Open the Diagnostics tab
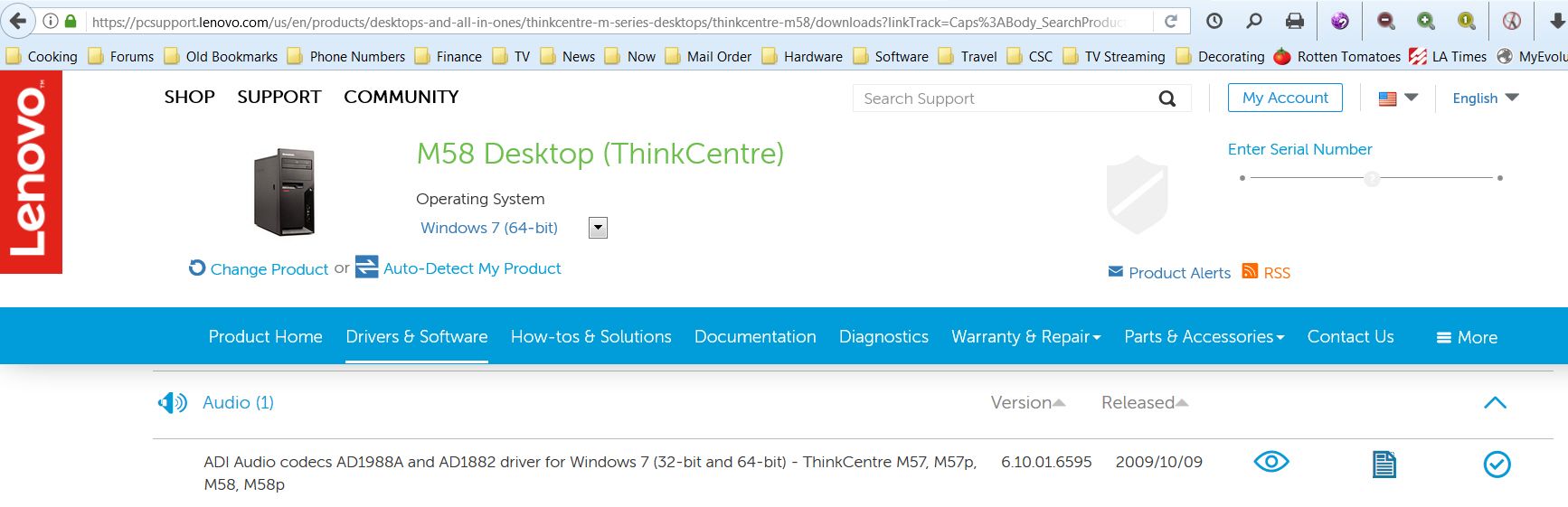The height and width of the screenshot is (507, 1568). 883,336
